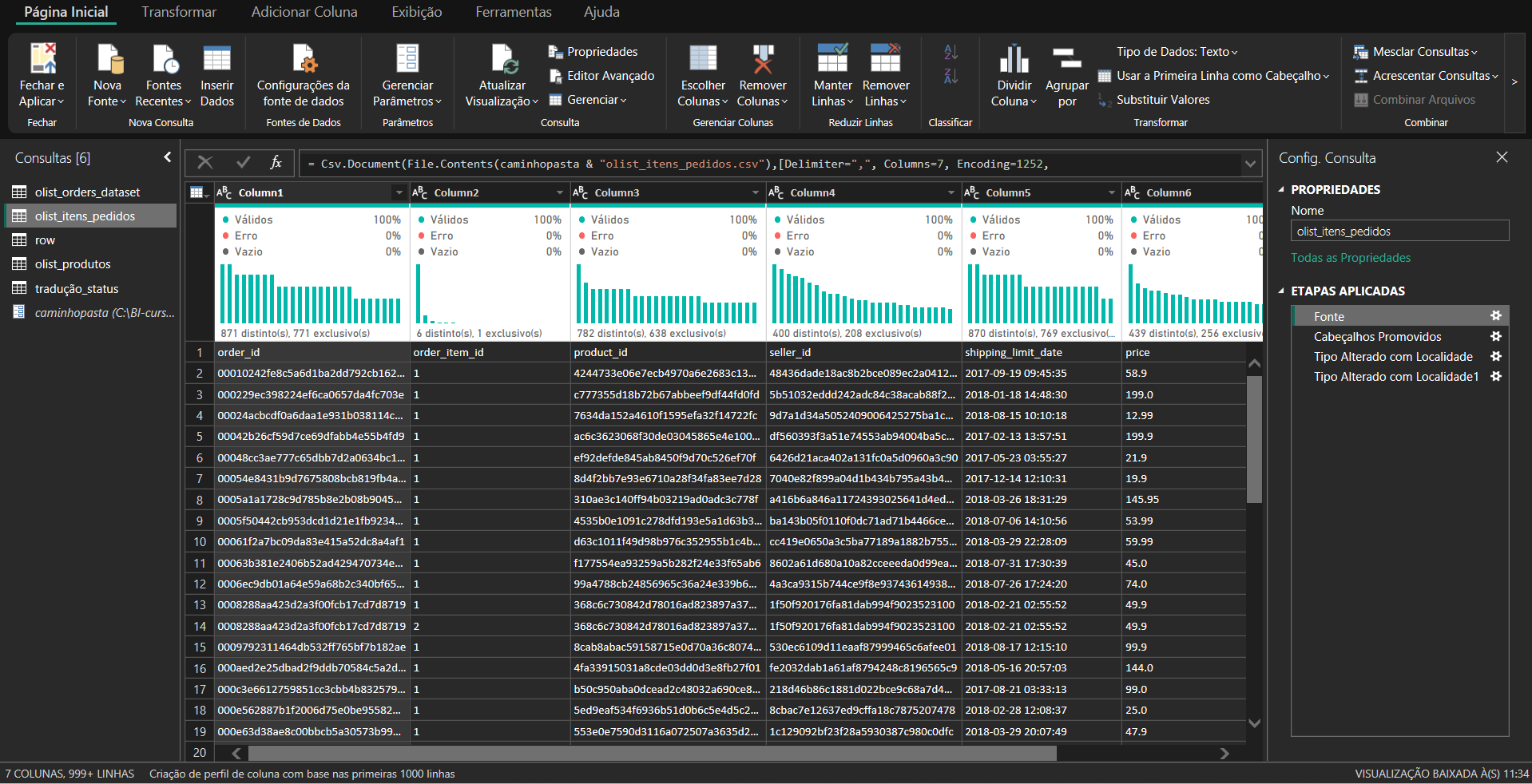Close the Config. Consulta pane

click(x=1502, y=157)
